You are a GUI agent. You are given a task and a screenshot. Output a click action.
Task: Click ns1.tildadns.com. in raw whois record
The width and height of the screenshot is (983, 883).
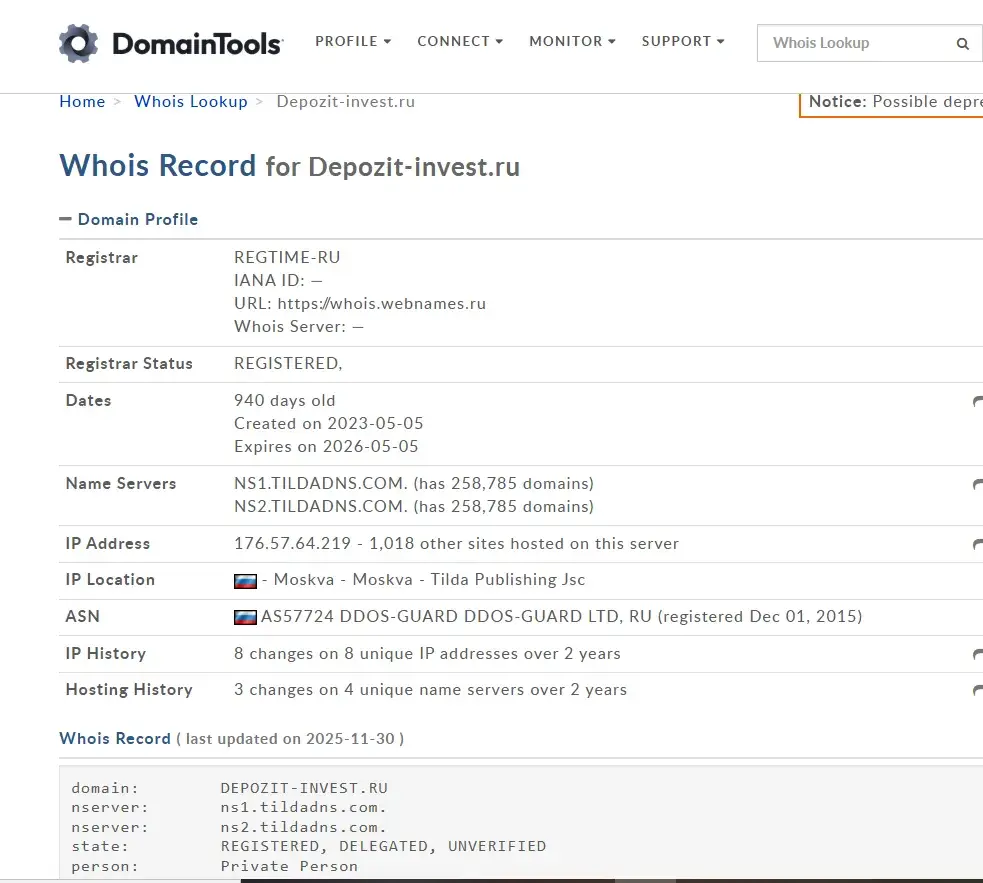(x=303, y=808)
